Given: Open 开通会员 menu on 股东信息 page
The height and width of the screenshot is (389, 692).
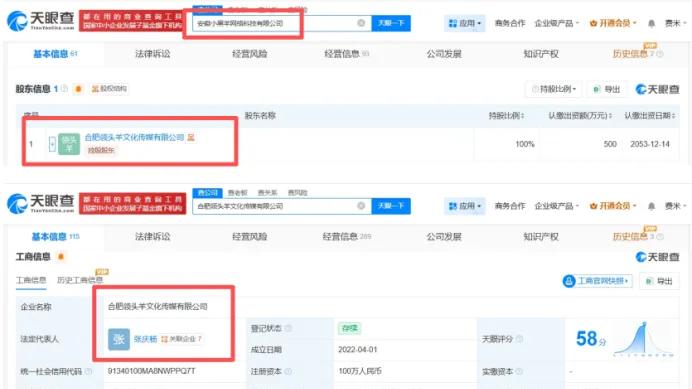Looking at the screenshot, I should [x=613, y=23].
